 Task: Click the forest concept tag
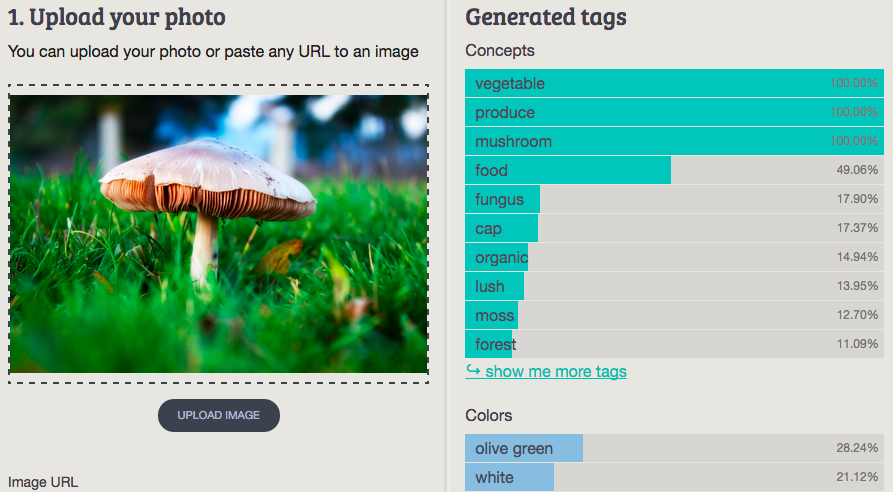(x=496, y=345)
